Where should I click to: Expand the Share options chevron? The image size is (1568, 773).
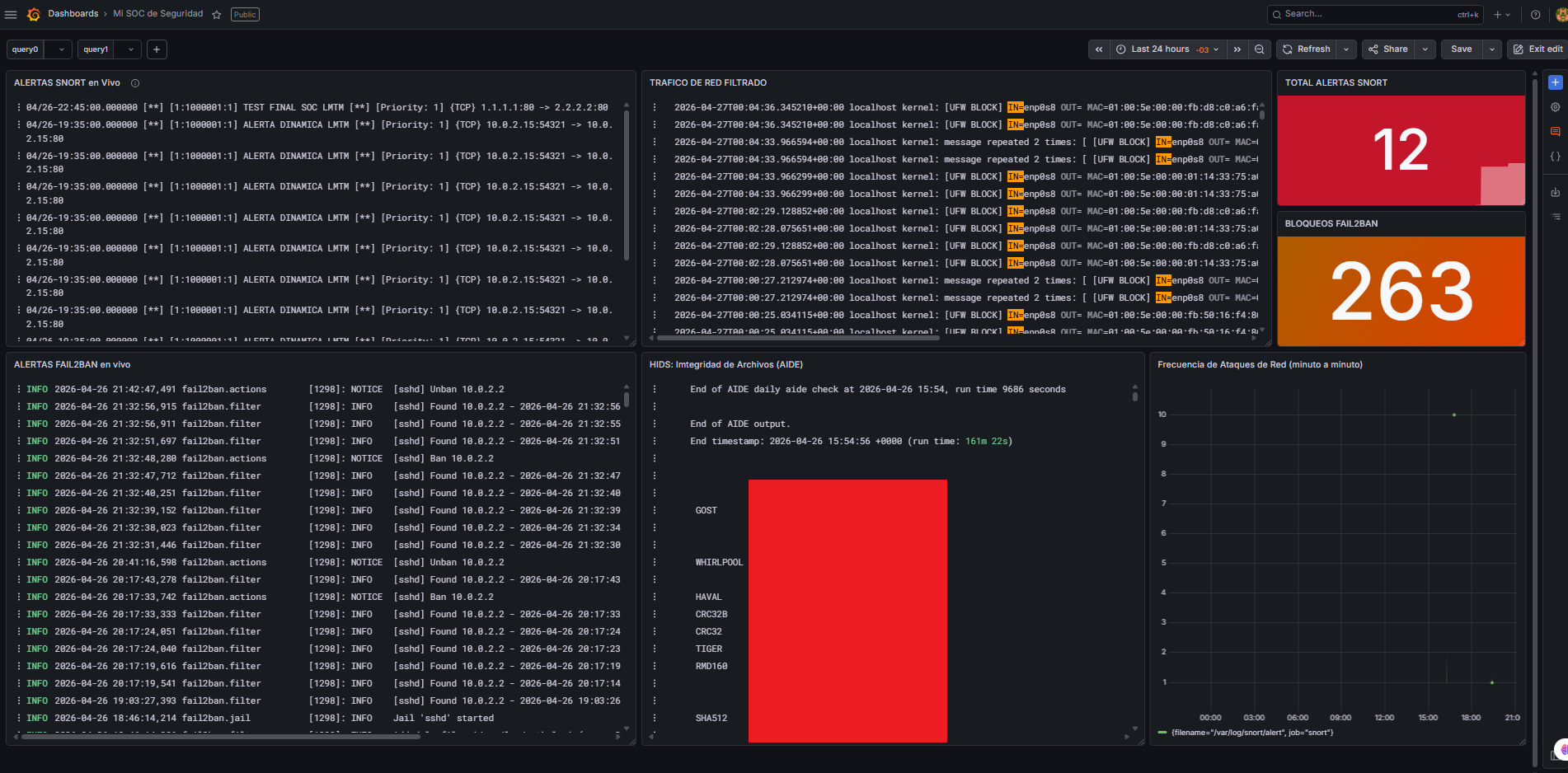point(1424,49)
